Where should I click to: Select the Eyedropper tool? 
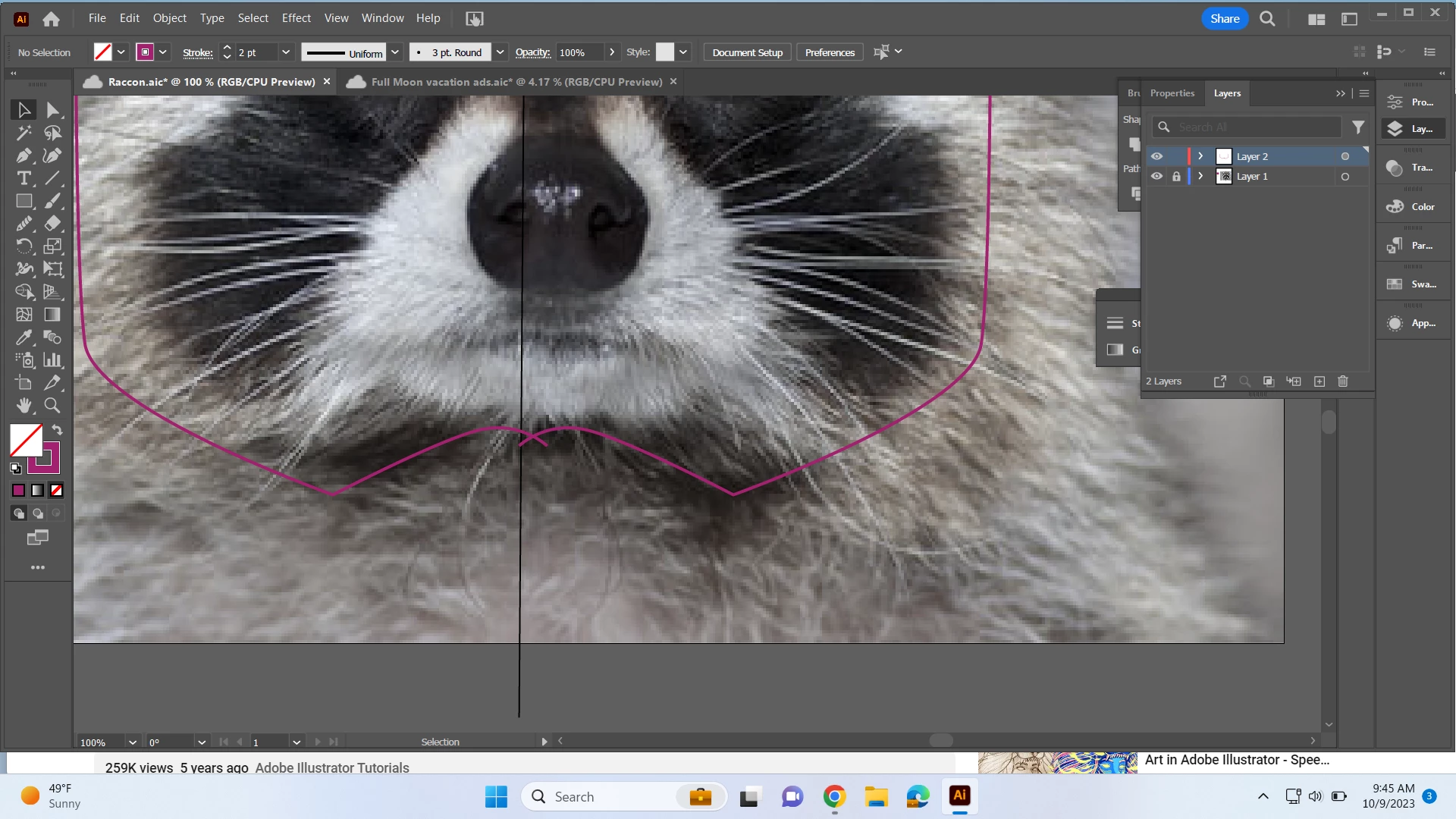point(24,337)
